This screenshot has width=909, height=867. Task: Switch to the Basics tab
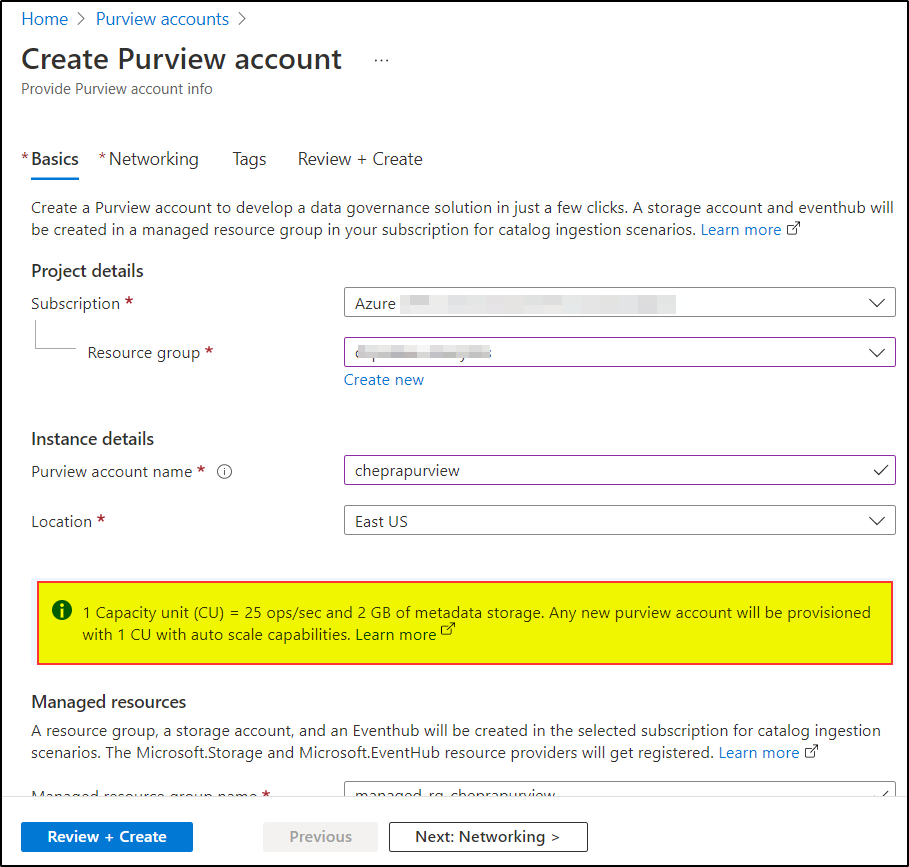coord(54,159)
